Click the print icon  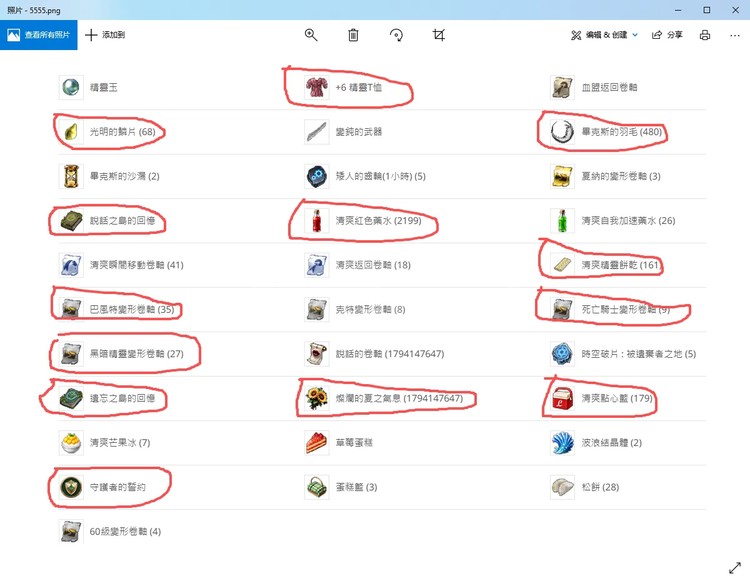click(705, 35)
